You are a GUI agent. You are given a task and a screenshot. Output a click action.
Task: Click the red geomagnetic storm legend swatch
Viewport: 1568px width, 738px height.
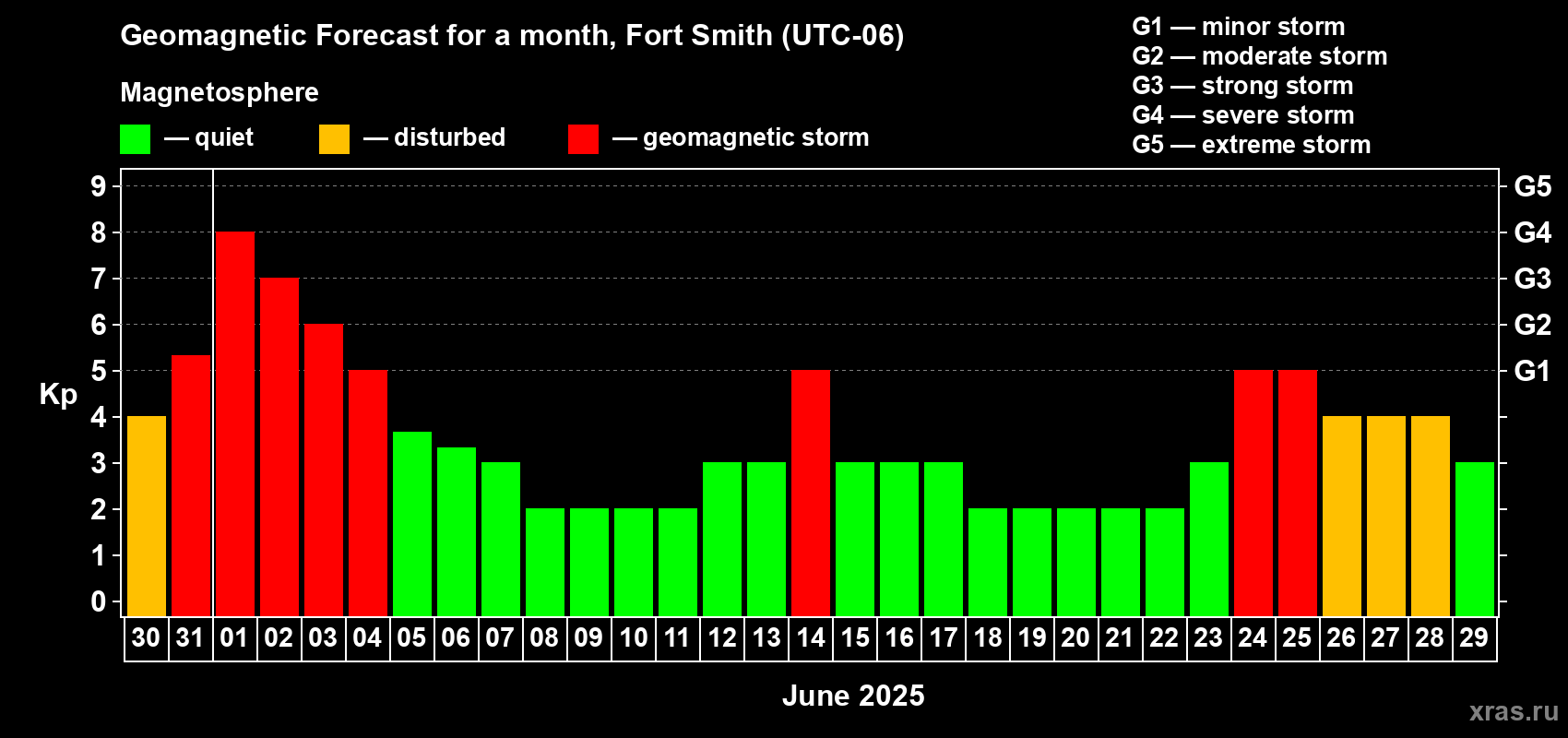coord(584,139)
